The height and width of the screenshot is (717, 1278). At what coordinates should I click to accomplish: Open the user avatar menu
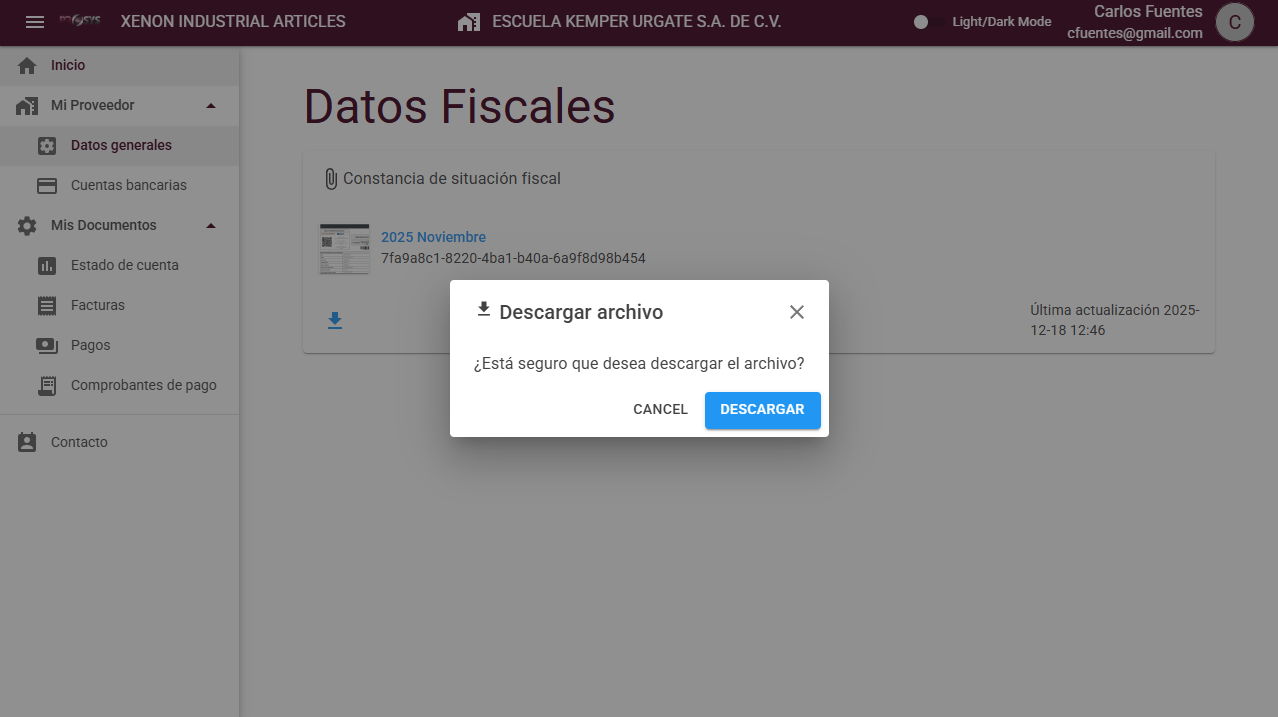(1235, 22)
